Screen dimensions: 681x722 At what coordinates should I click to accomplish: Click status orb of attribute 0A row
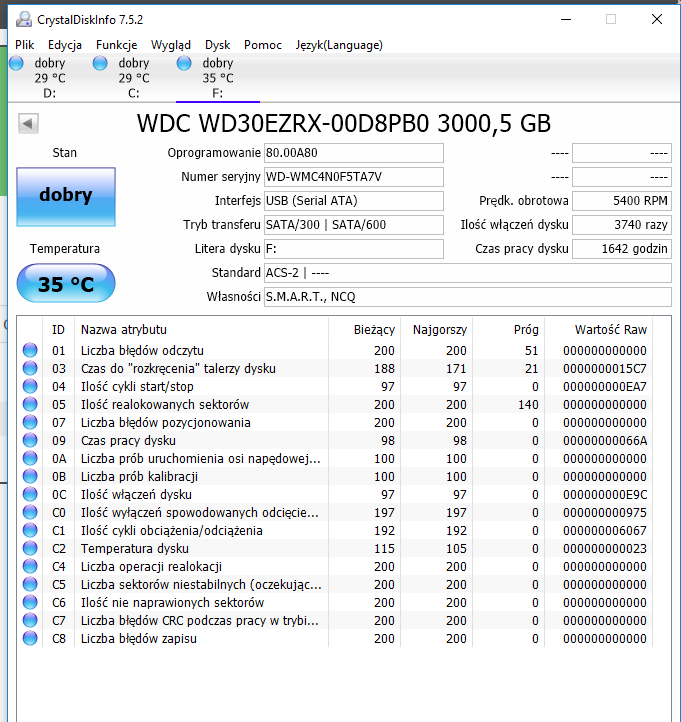(30, 458)
